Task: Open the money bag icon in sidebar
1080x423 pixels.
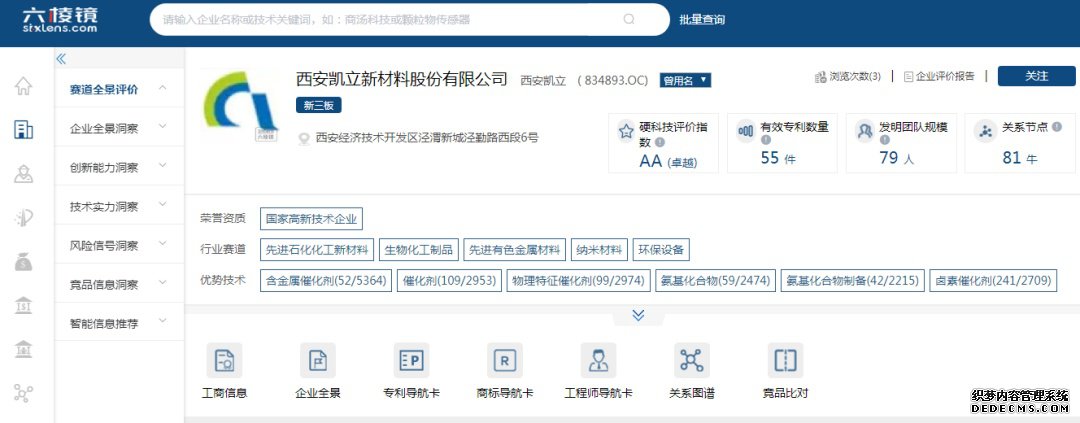Action: pyautogui.click(x=23, y=262)
